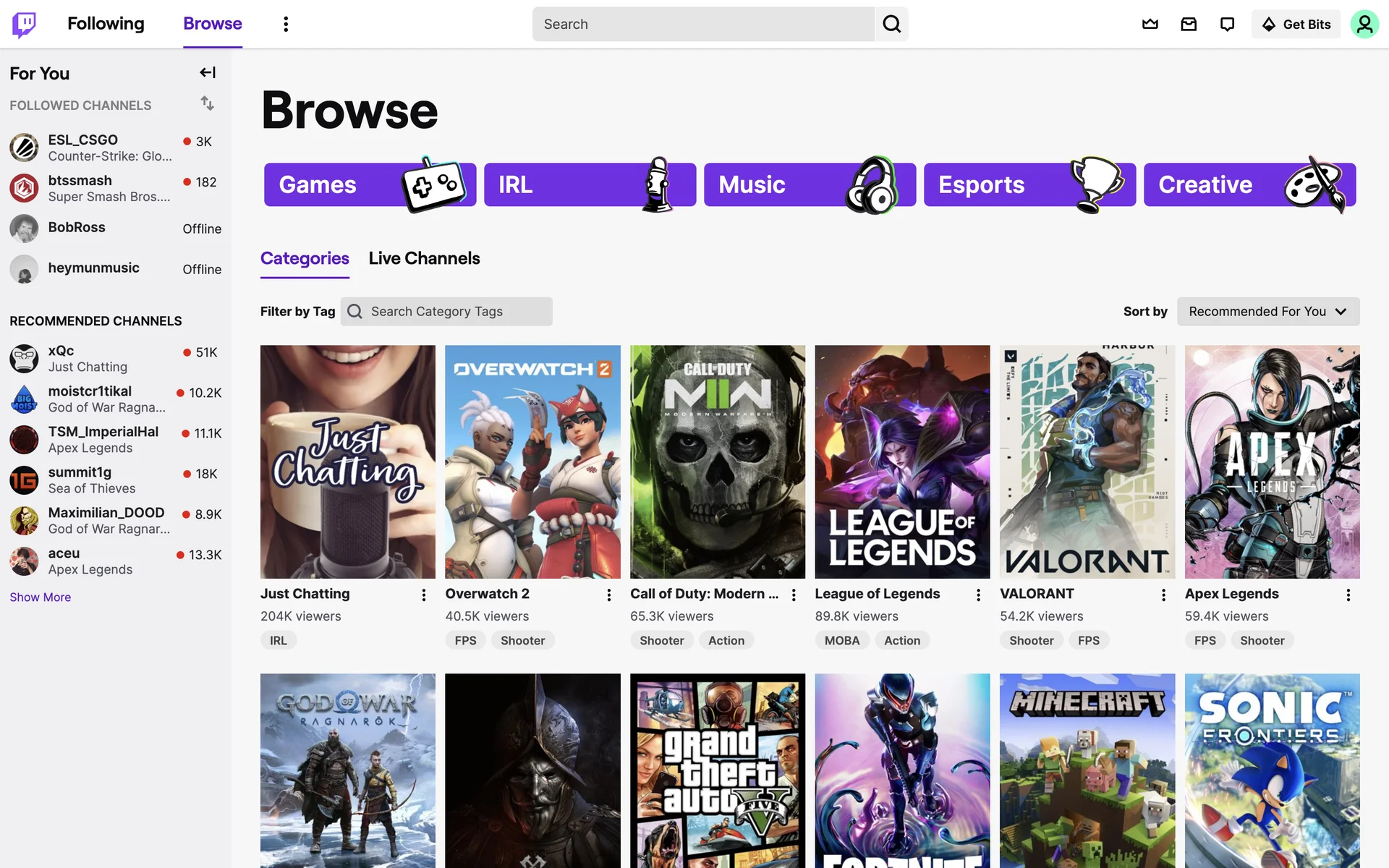1389x868 pixels.
Task: Open the notifications inbox icon
Action: [x=1189, y=24]
